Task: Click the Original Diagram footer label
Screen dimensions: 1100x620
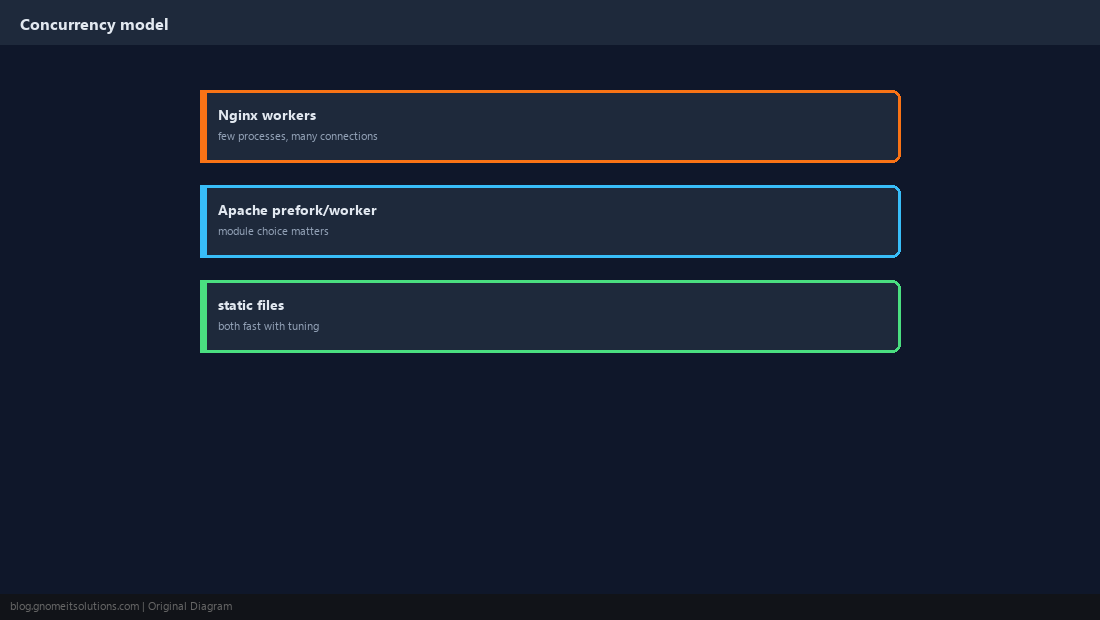Action: pos(190,607)
